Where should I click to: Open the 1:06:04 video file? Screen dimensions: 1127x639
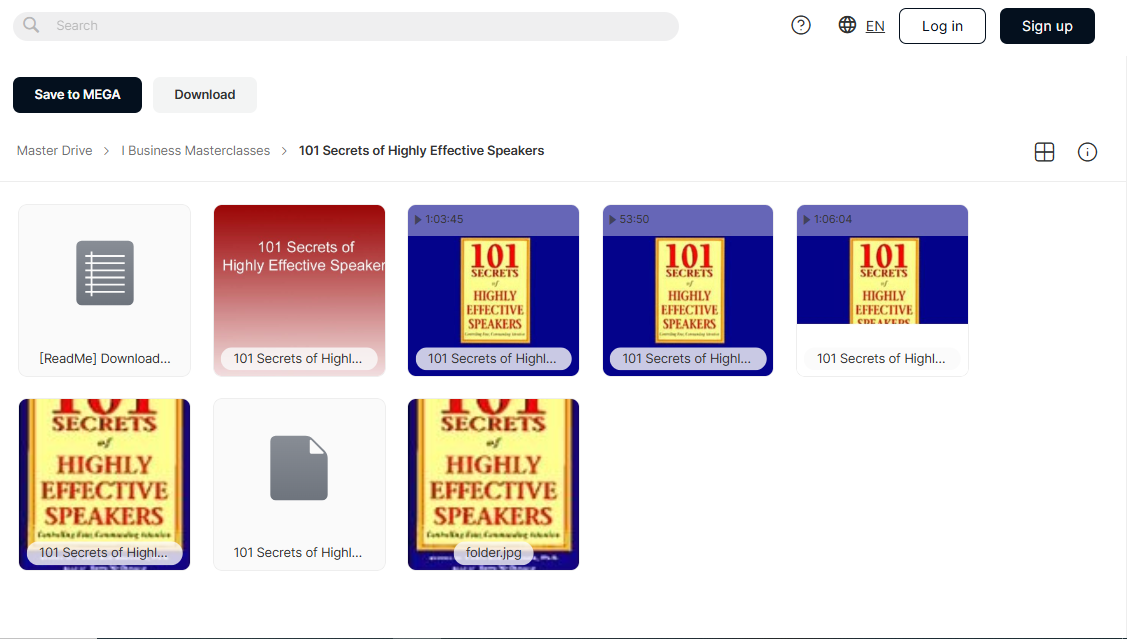point(883,290)
